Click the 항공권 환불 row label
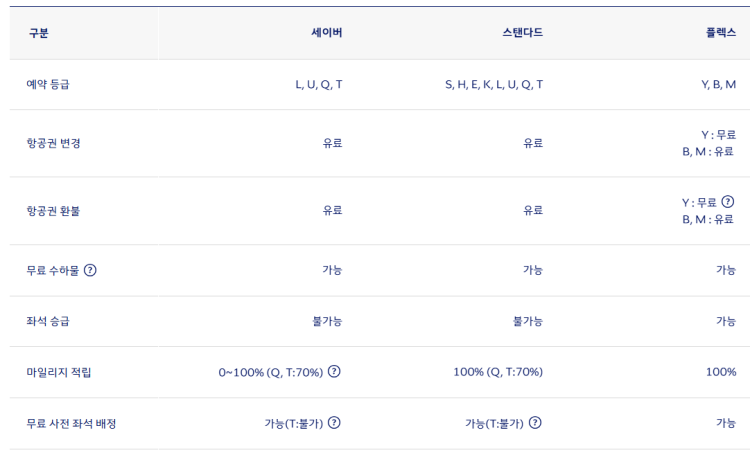 [x=53, y=211]
